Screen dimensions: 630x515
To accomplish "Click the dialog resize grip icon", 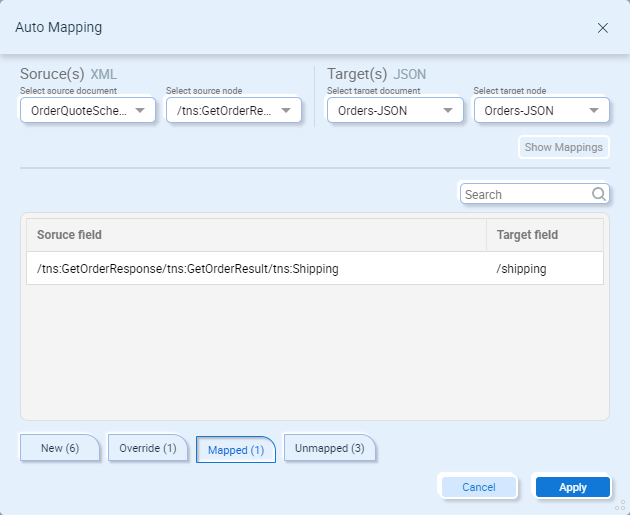I will pyautogui.click(x=620, y=505).
